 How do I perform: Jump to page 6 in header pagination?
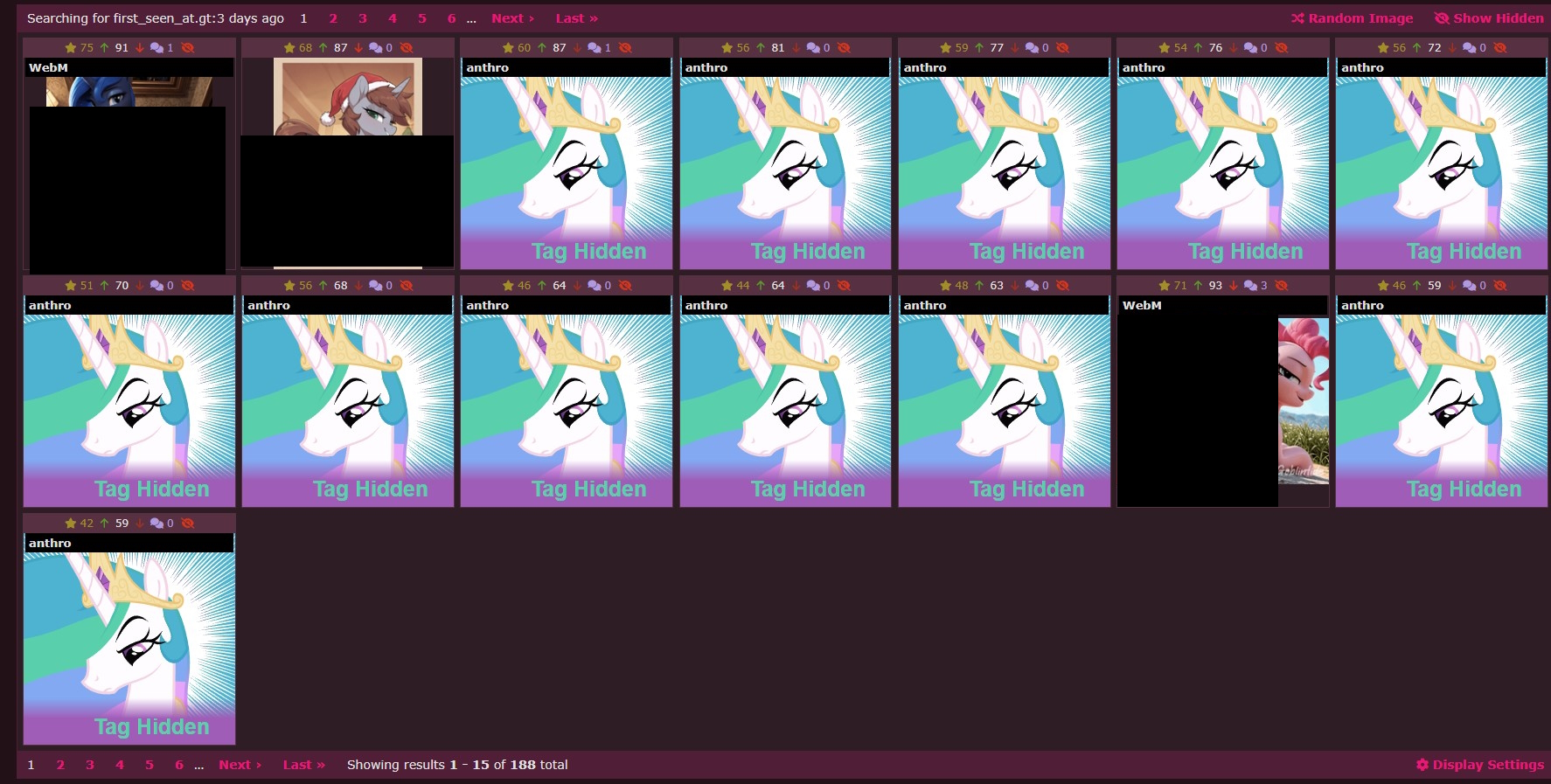point(451,18)
